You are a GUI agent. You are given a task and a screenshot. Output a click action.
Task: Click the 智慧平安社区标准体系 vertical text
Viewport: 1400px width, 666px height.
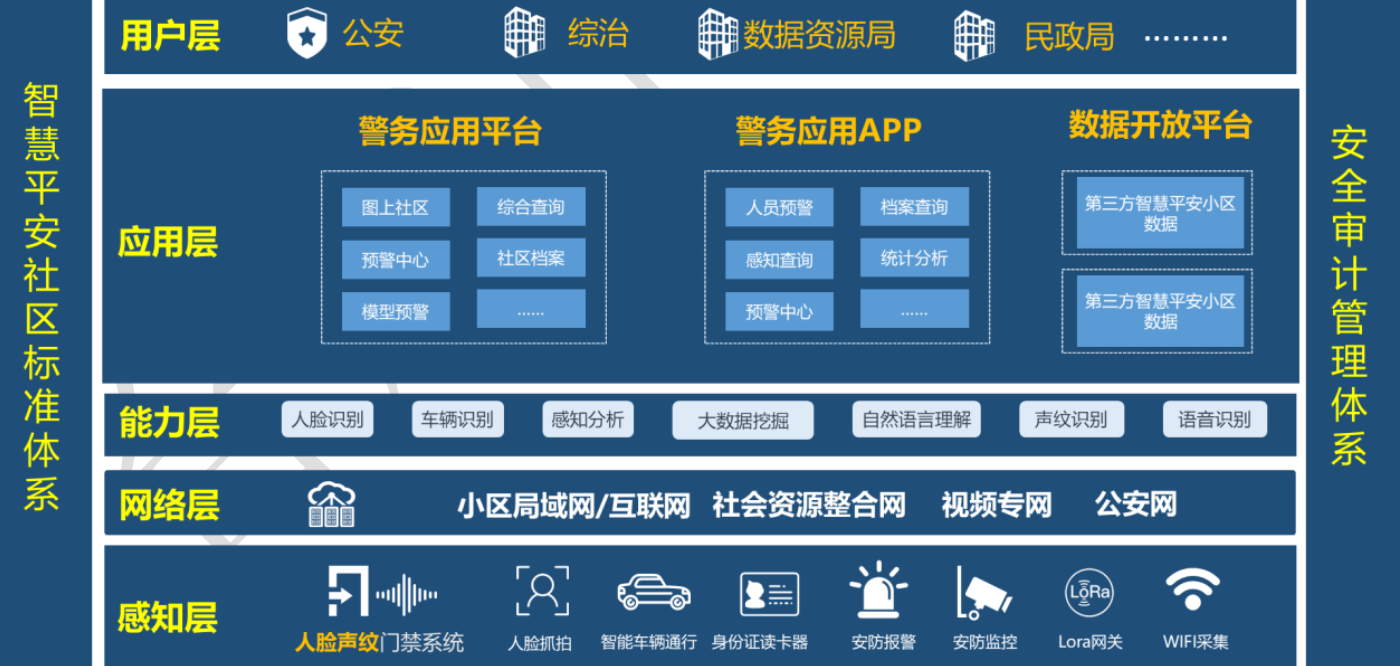coord(41,297)
